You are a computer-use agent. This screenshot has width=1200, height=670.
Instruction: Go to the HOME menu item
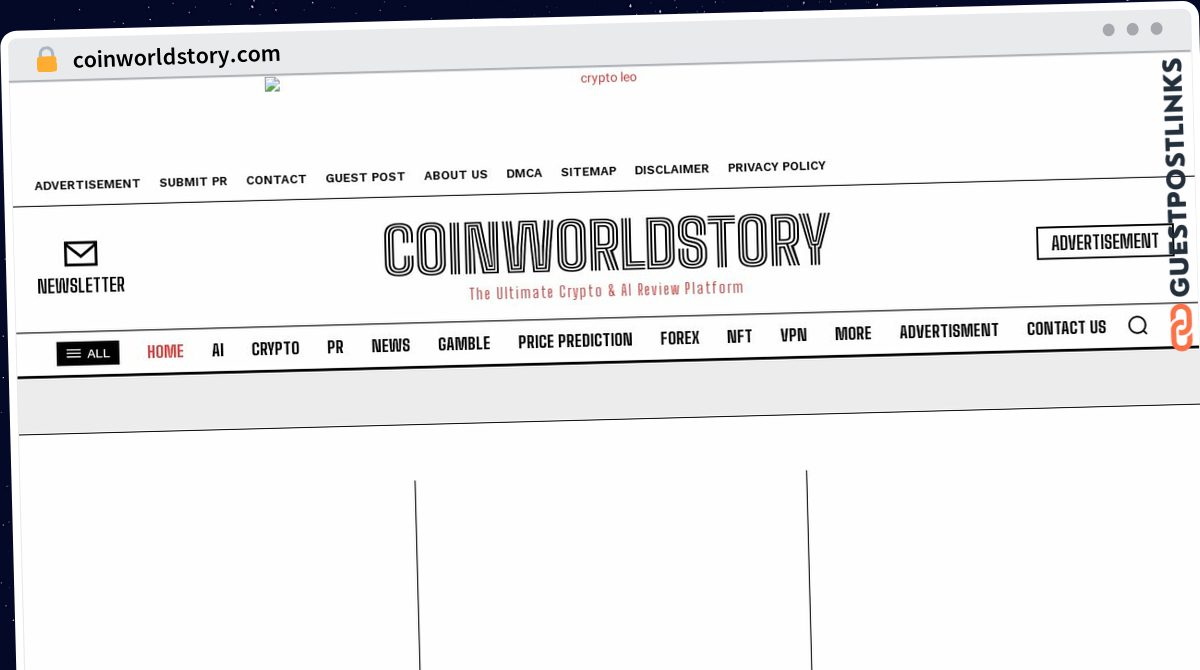(x=165, y=351)
